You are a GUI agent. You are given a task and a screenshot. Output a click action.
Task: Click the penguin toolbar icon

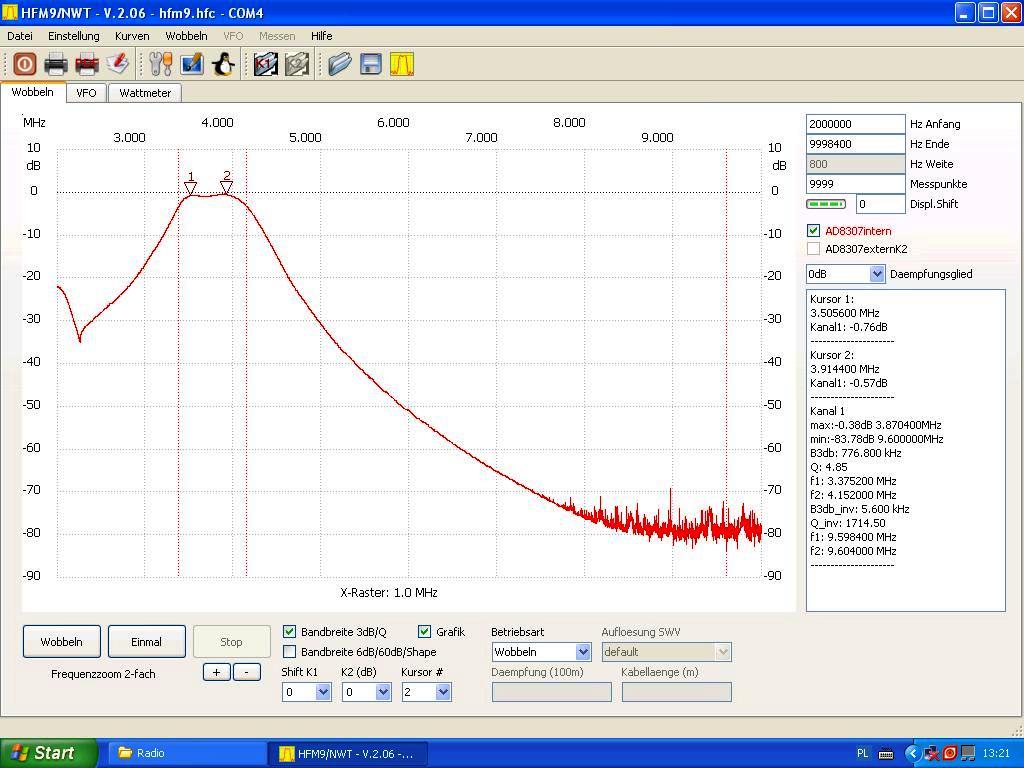pos(223,65)
